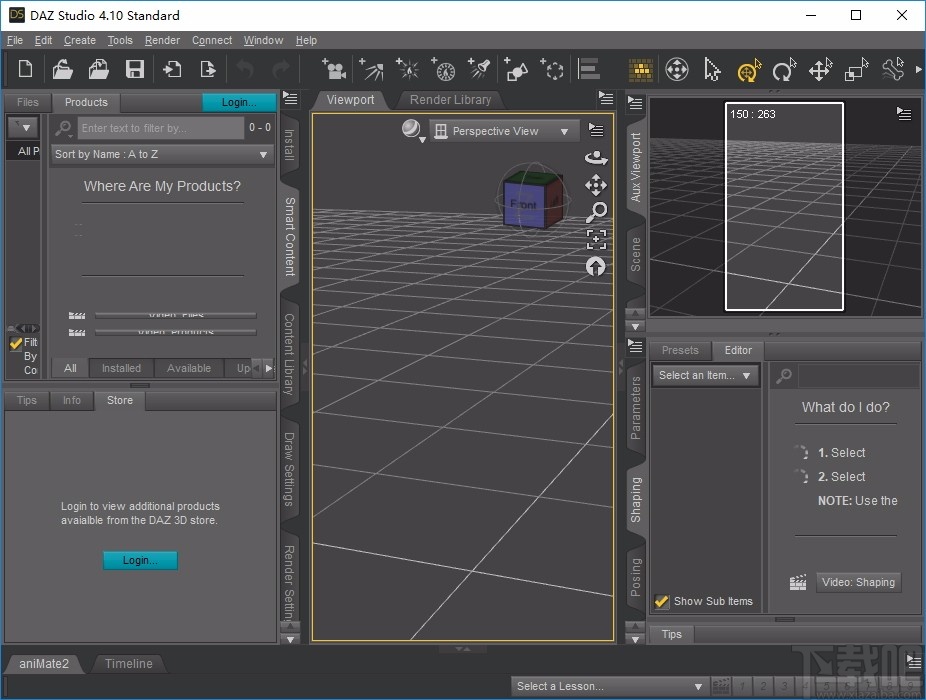Select the Node Selection tool
Screen dimensions: 926x700
coord(712,69)
